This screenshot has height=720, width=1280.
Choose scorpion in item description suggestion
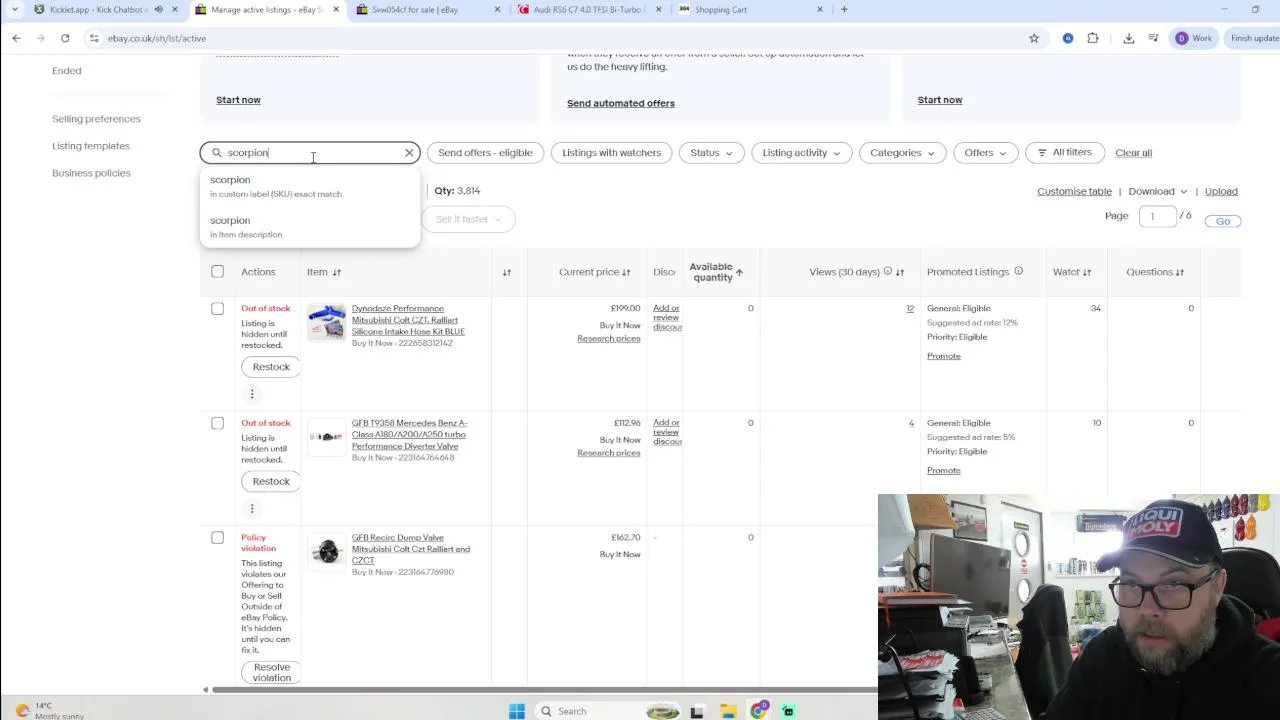pos(310,227)
